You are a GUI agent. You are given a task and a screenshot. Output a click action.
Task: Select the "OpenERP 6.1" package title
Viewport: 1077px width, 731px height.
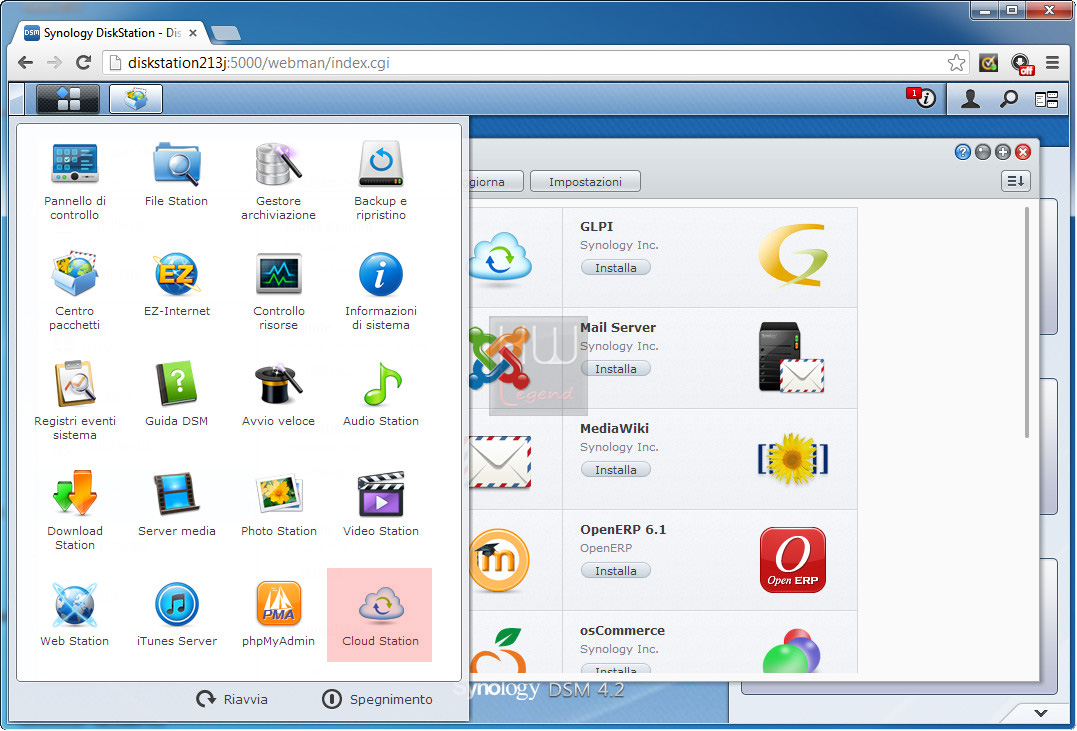[x=623, y=530]
